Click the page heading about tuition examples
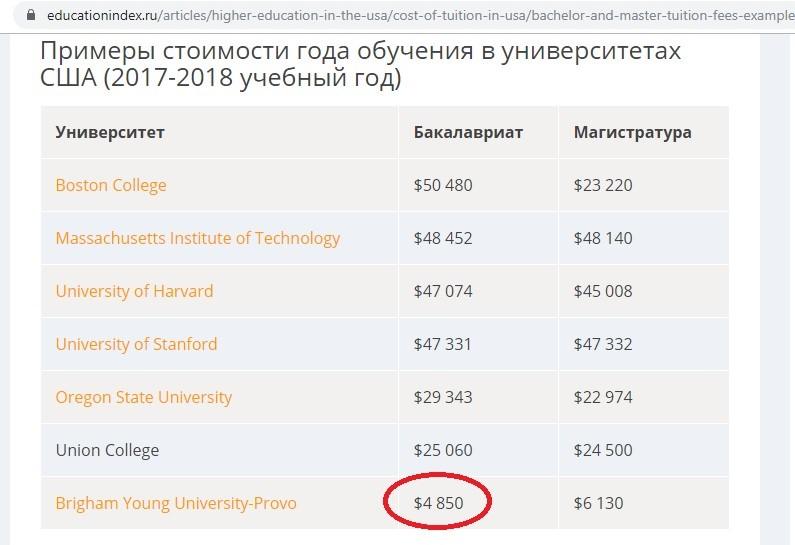The height and width of the screenshot is (545, 795). click(360, 64)
